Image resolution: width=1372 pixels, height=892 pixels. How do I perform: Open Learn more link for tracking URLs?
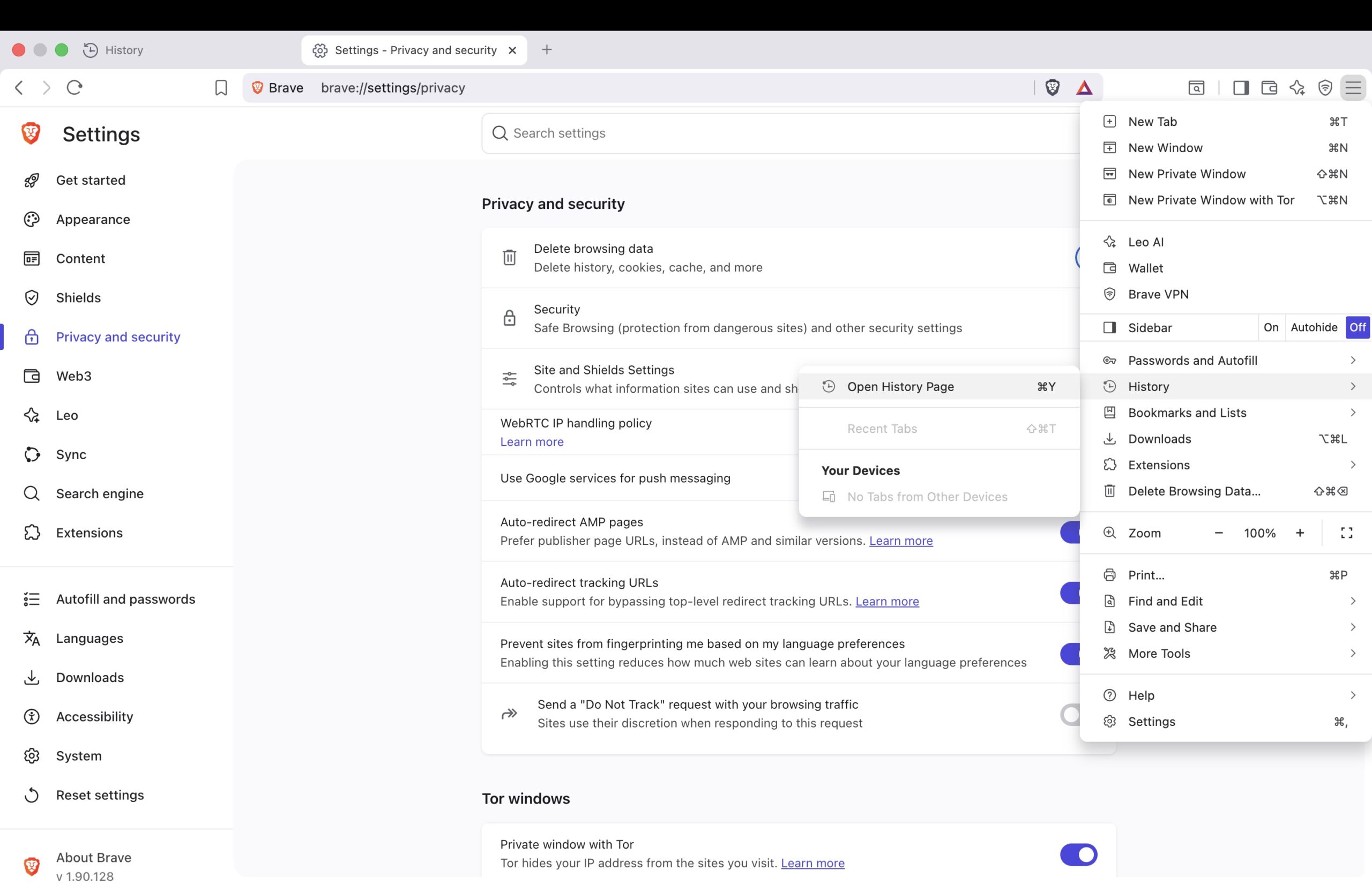(886, 602)
